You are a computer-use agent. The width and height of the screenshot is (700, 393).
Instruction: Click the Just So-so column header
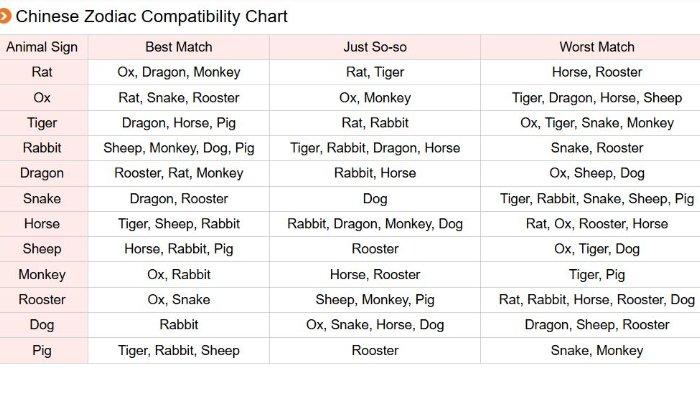coord(375,47)
